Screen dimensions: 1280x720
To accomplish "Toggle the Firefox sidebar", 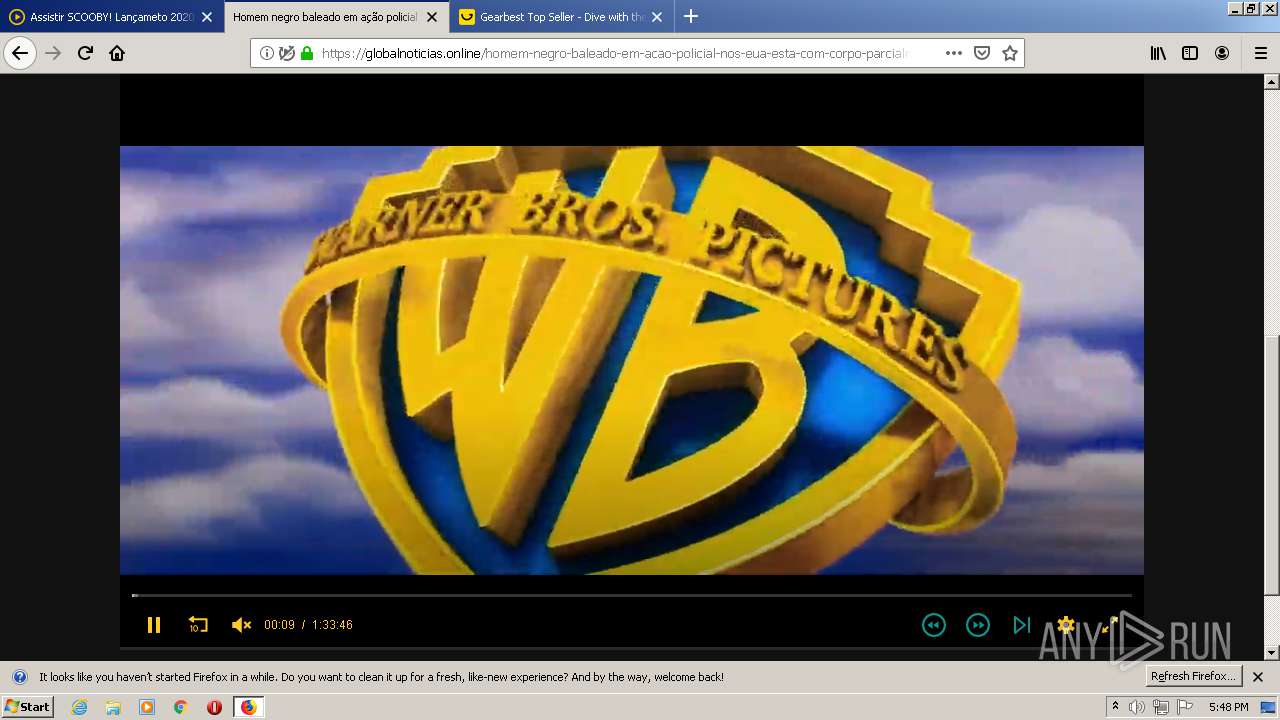I will [x=1190, y=53].
